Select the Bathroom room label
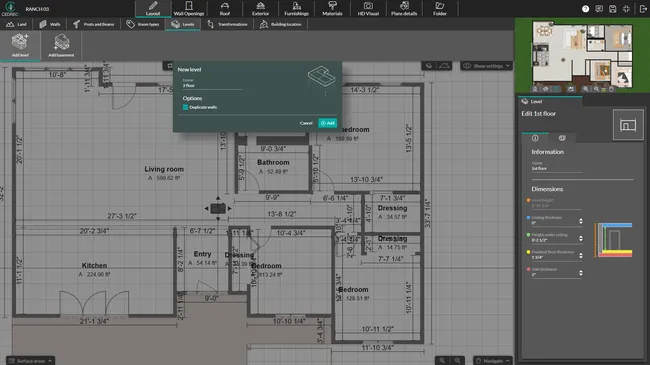 273,162
